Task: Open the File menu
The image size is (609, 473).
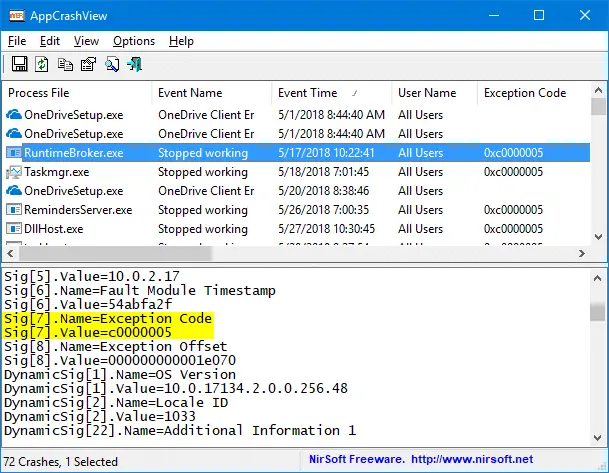Action: point(17,41)
